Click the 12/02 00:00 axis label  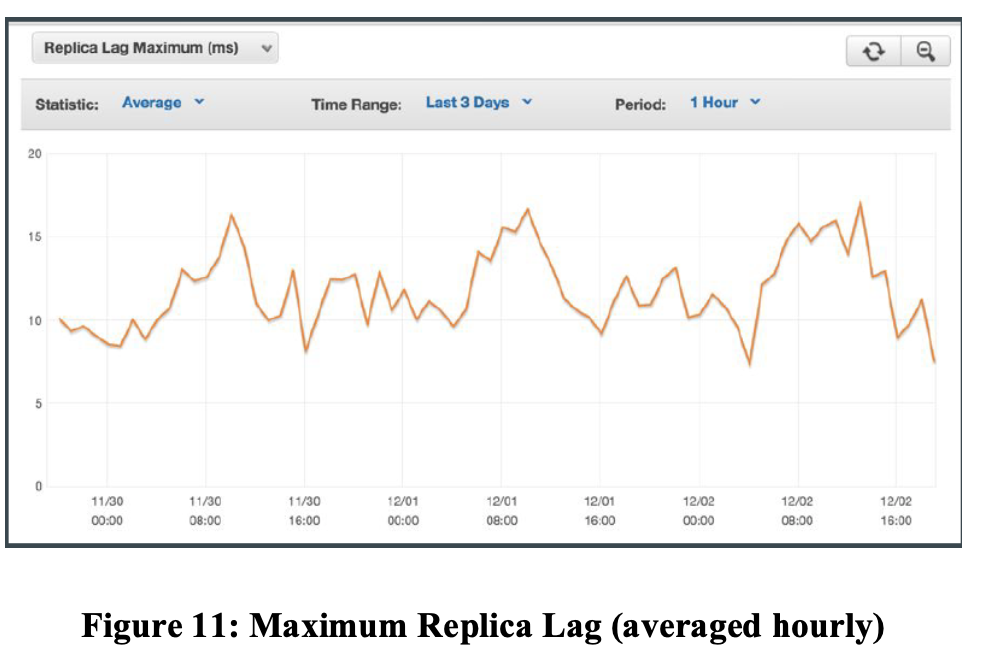pyautogui.click(x=699, y=511)
